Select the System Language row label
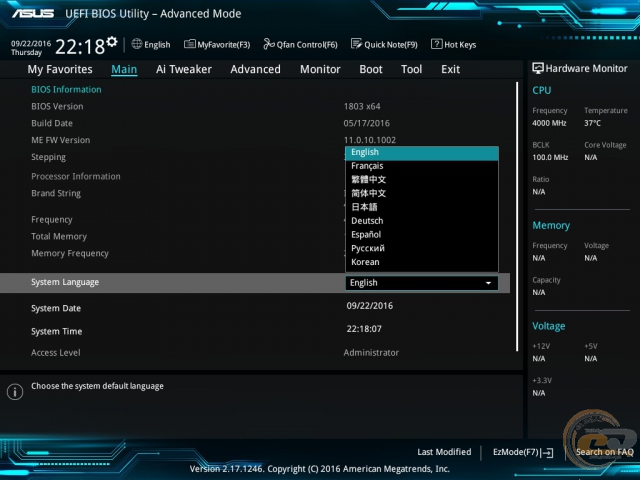 click(65, 282)
